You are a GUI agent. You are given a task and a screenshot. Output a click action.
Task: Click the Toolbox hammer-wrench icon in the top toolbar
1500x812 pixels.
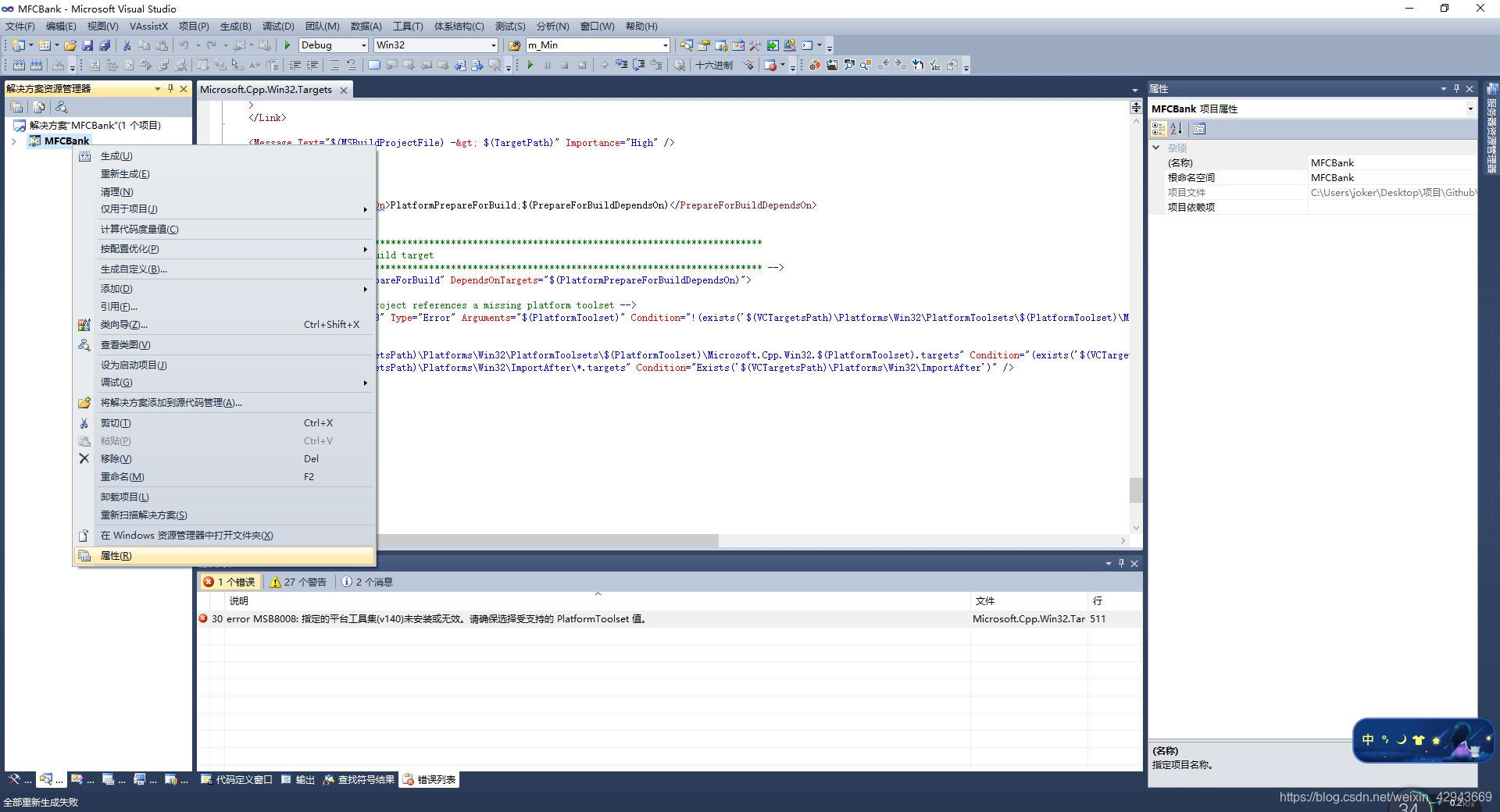click(x=755, y=45)
